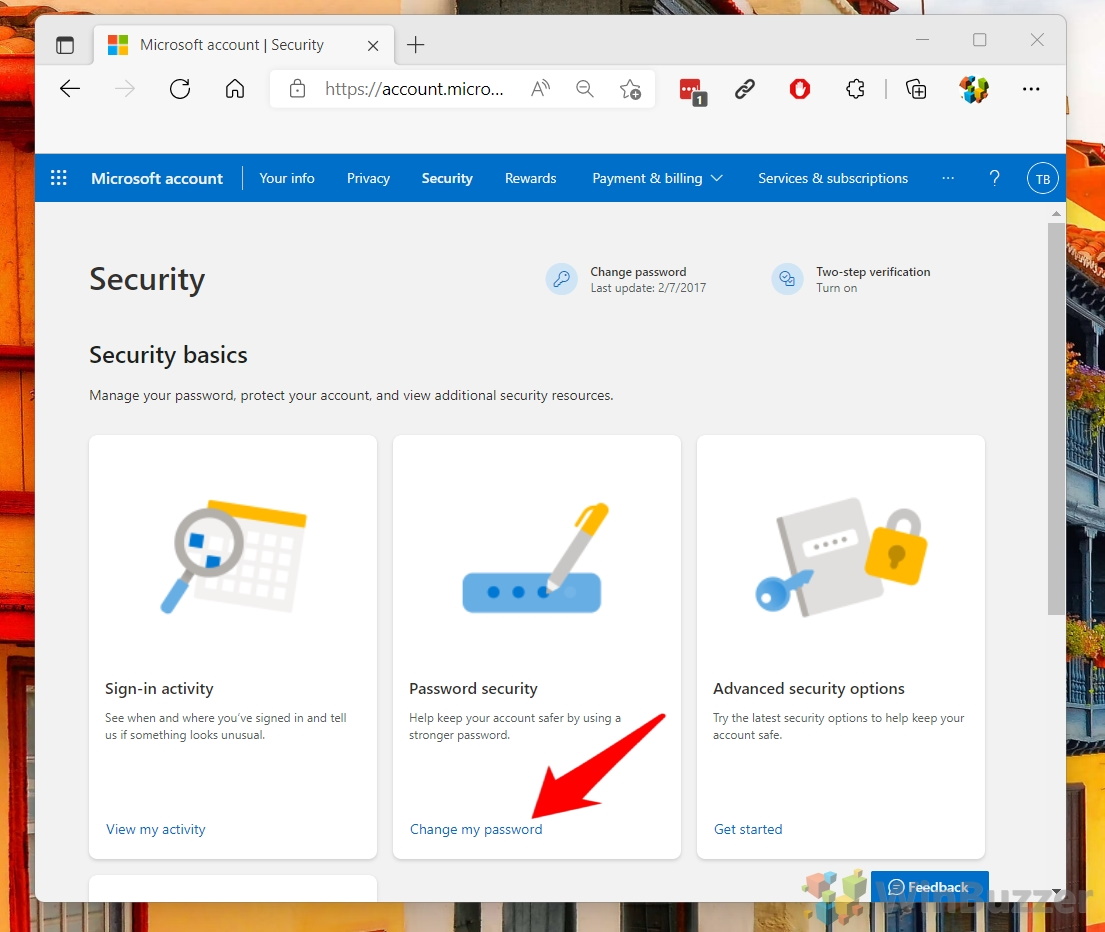Click the Password security card illustration
Image resolution: width=1105 pixels, height=932 pixels.
(536, 558)
